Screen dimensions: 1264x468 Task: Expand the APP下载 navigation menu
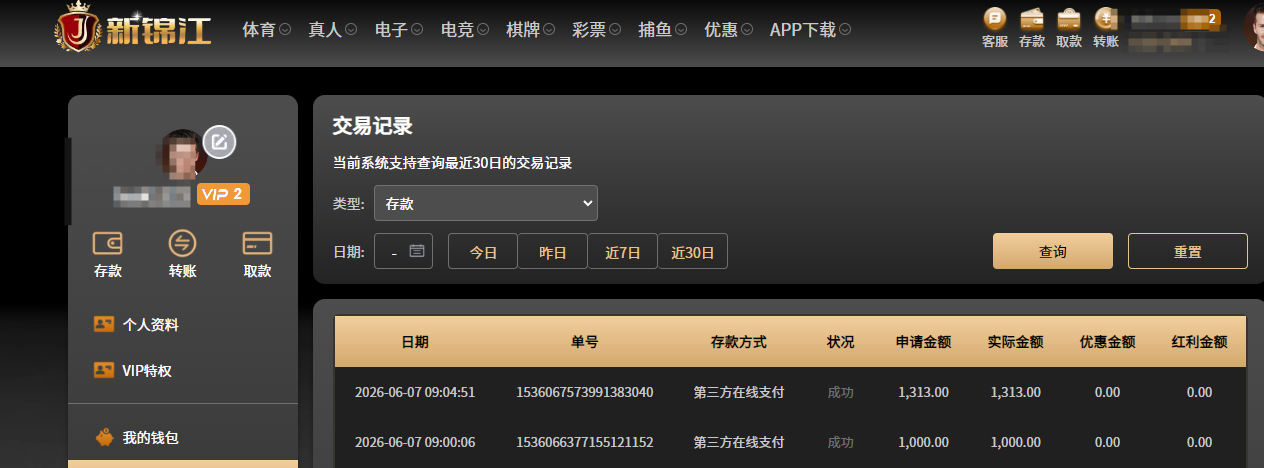(x=810, y=30)
